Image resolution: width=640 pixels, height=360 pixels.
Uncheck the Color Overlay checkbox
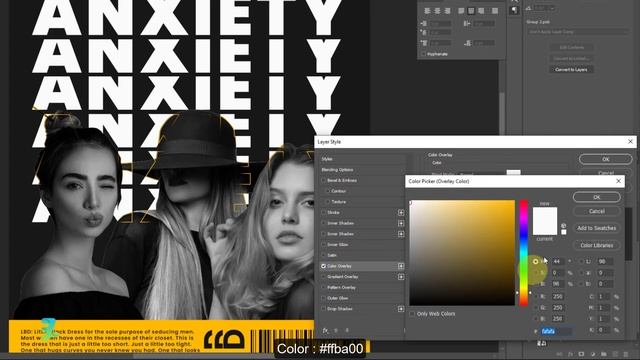pos(323,266)
